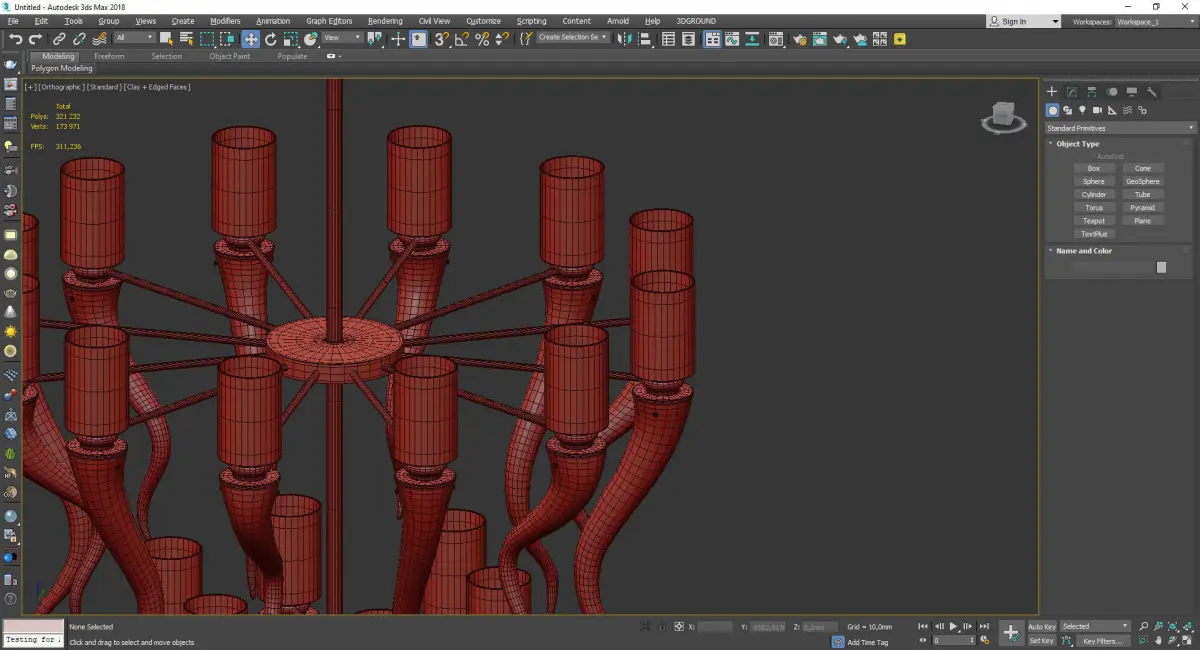Toggle Auto Key animation mode
1200x650 pixels.
(x=1041, y=626)
